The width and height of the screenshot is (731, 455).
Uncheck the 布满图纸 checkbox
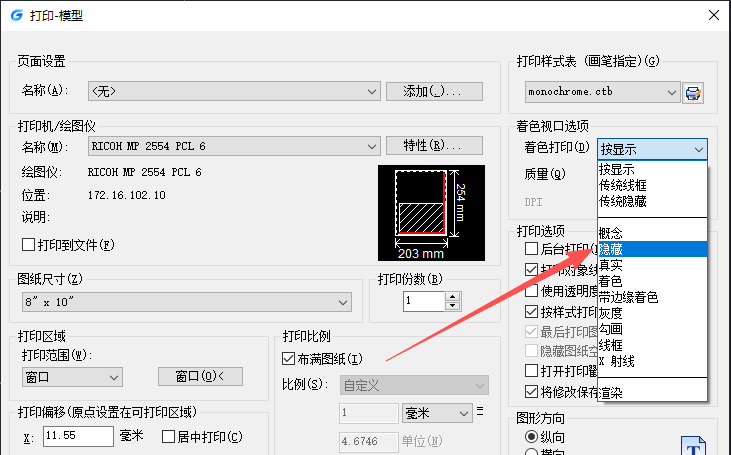coord(290,359)
